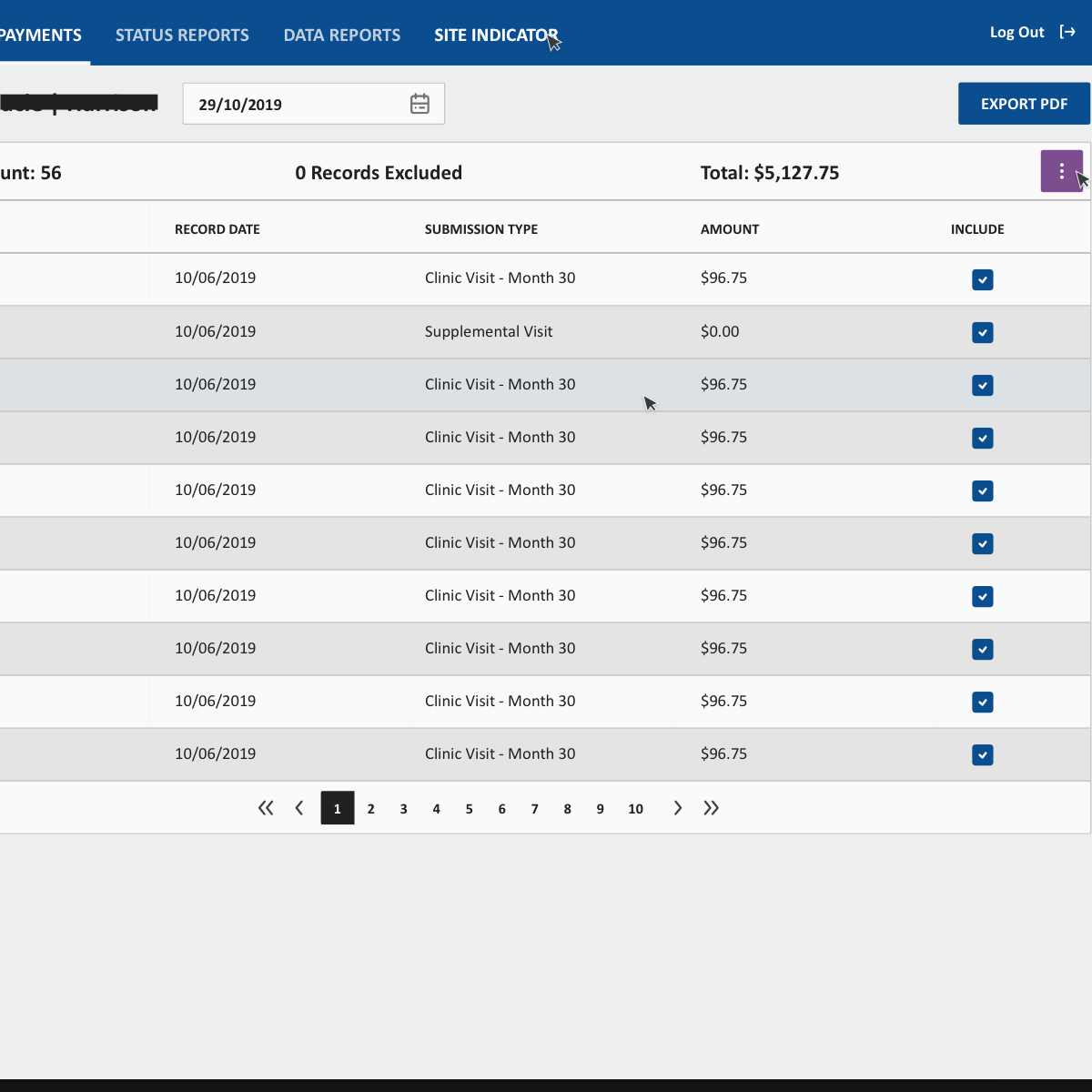
Task: Jump to first page double-chevron
Action: (x=266, y=808)
